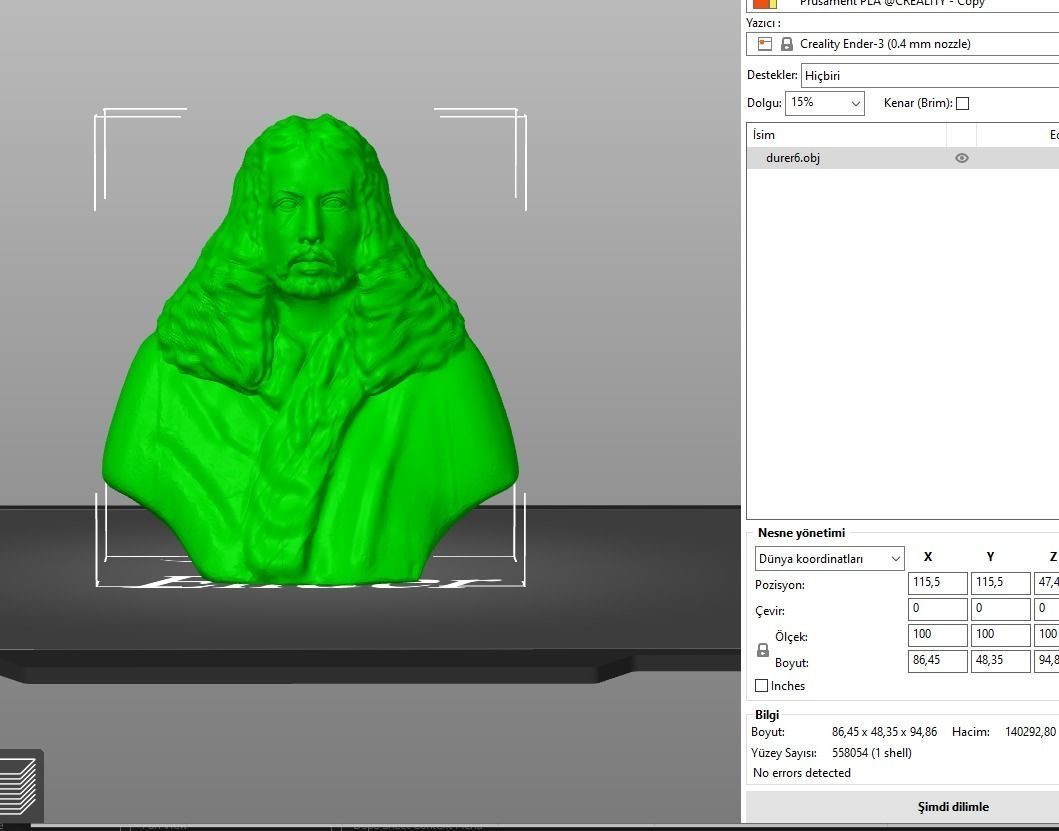
Task: Enable the Kenar (Brim) checkbox
Action: tap(962, 103)
